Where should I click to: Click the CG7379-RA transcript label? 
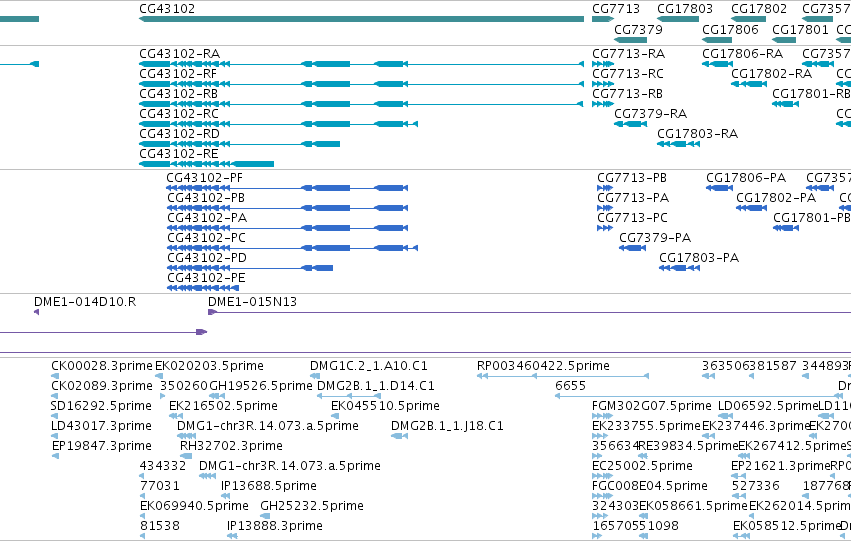651,114
